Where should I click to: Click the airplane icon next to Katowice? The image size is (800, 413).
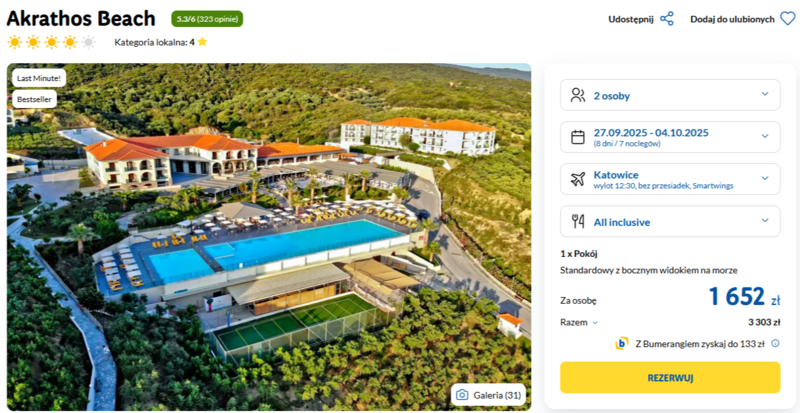[577, 179]
